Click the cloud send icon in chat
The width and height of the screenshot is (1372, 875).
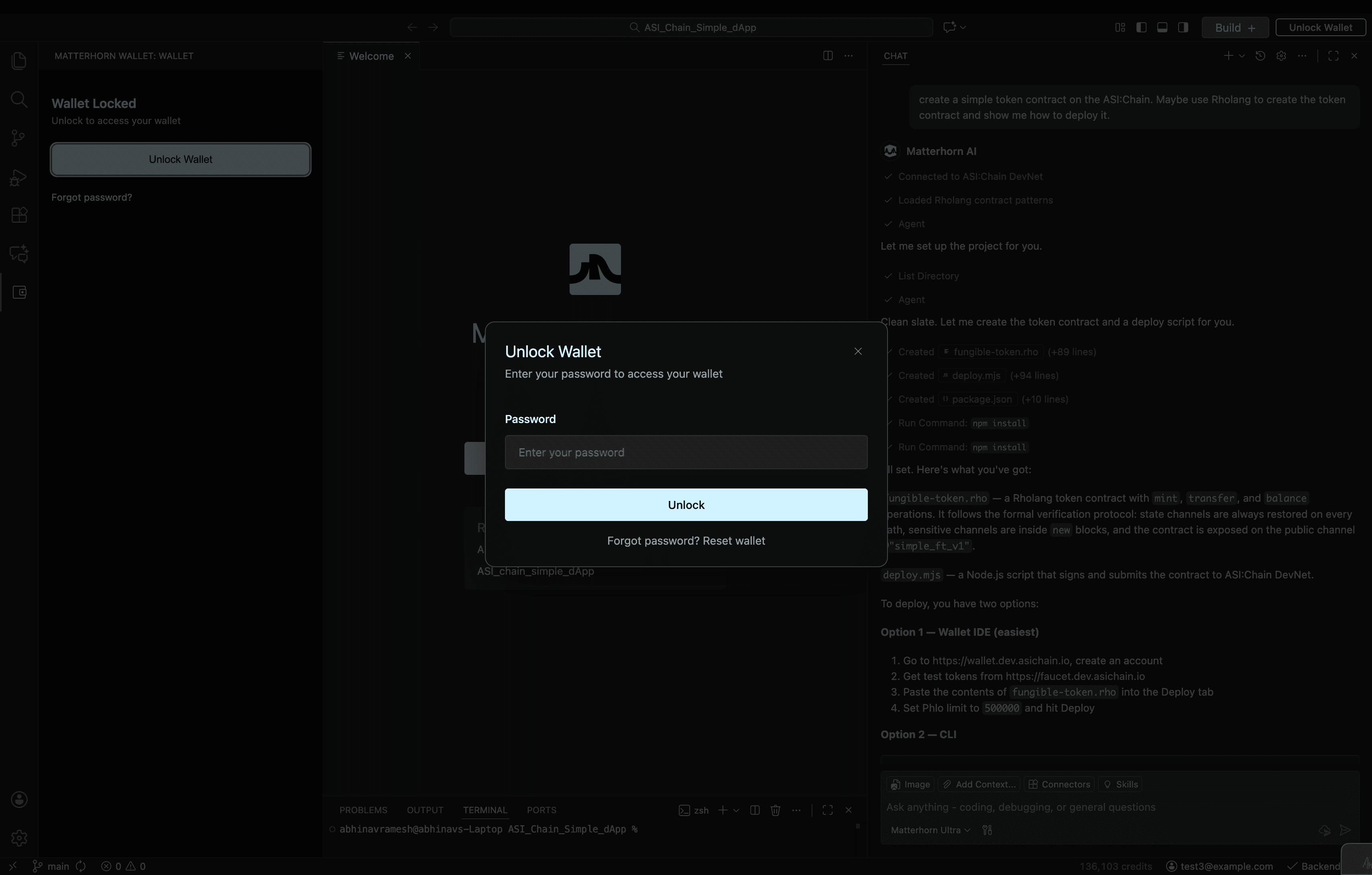(x=1324, y=830)
